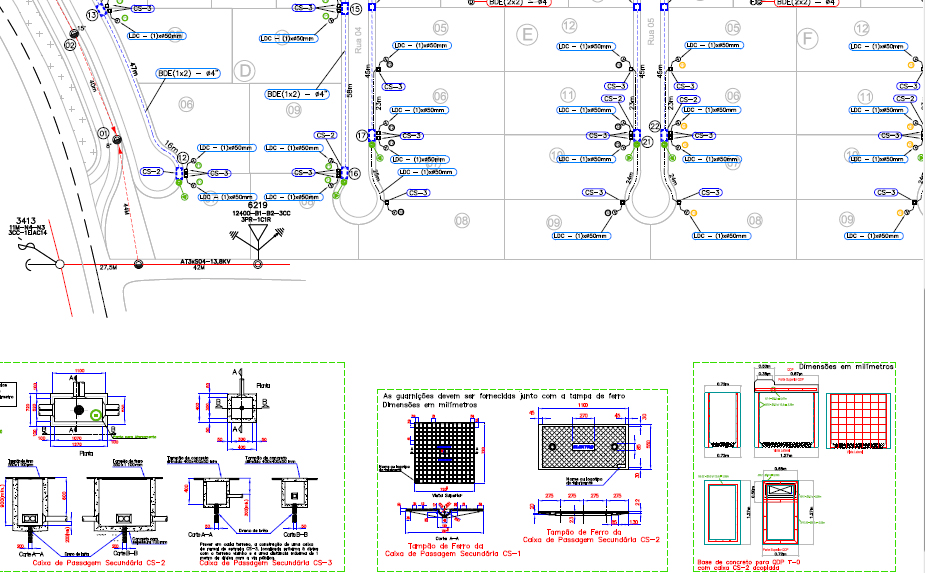Click the node 22 circle marker
Image resolution: width=925 pixels, height=573 pixels.
tap(654, 127)
